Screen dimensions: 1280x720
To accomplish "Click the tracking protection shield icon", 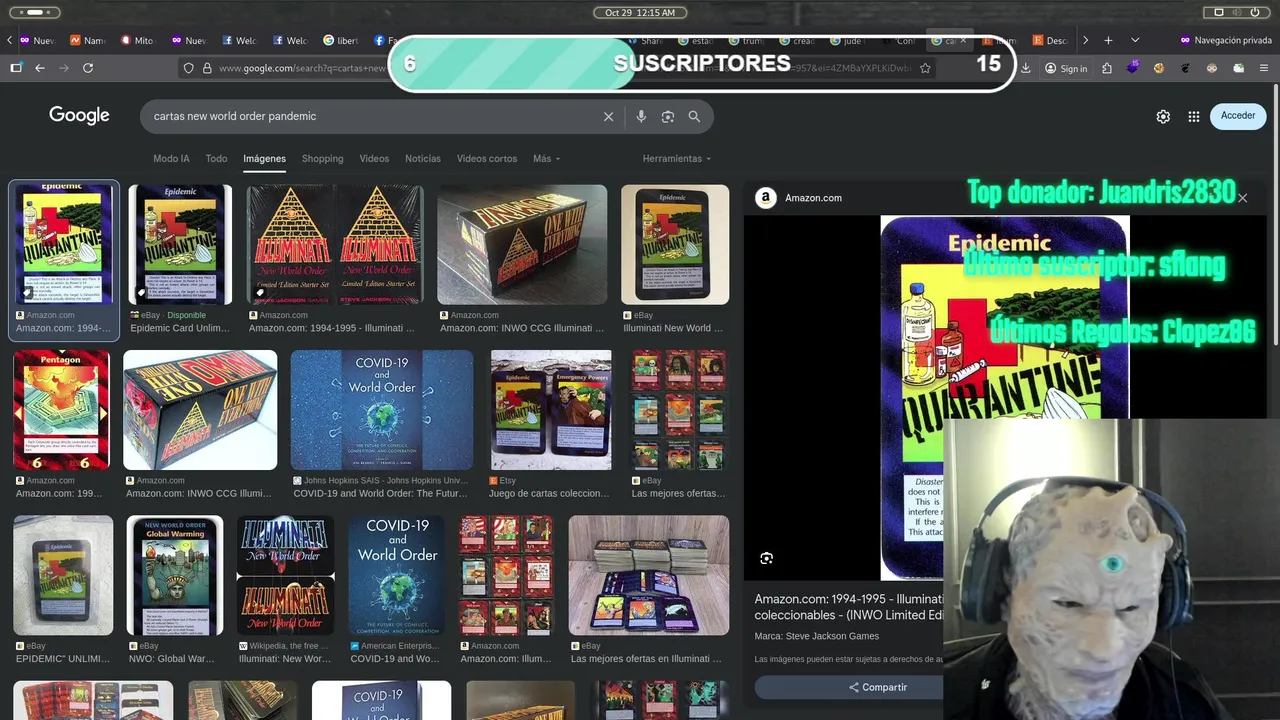I will (x=188, y=68).
